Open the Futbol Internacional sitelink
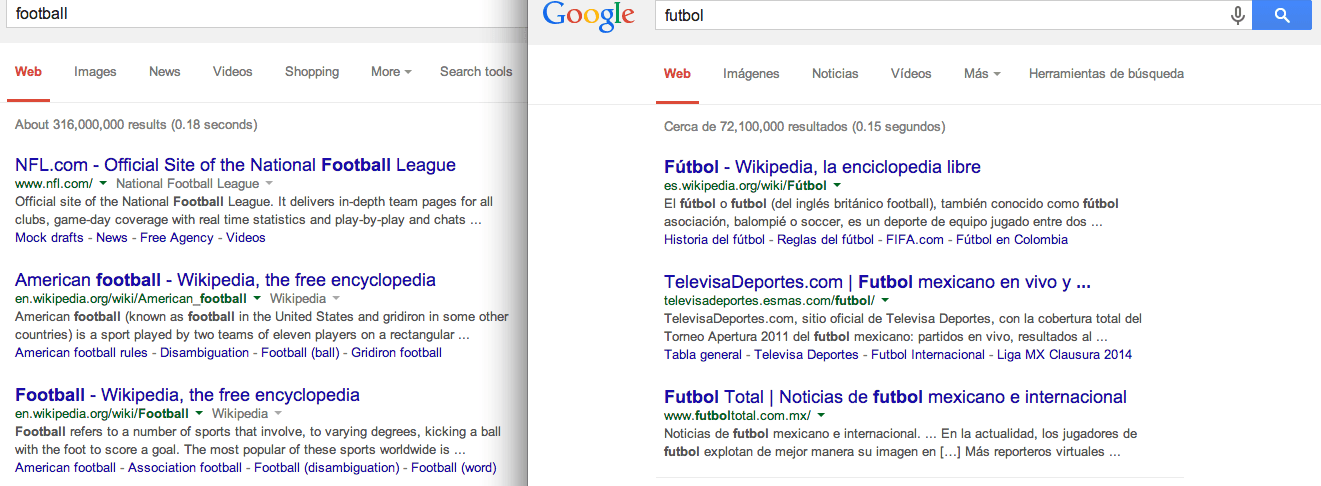Screen dimensions: 1321x486 click(x=928, y=355)
